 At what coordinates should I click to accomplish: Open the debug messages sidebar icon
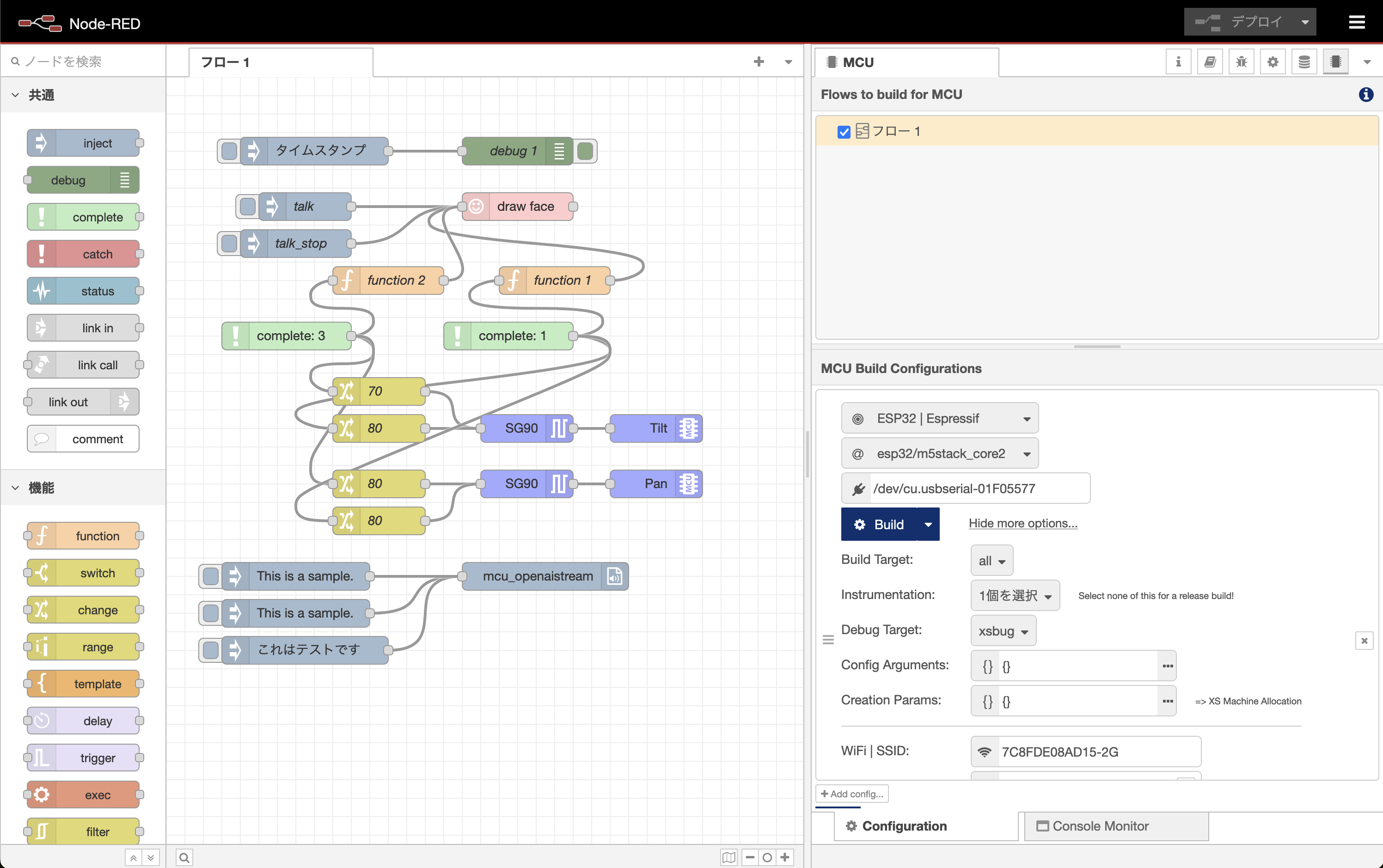[x=1241, y=62]
